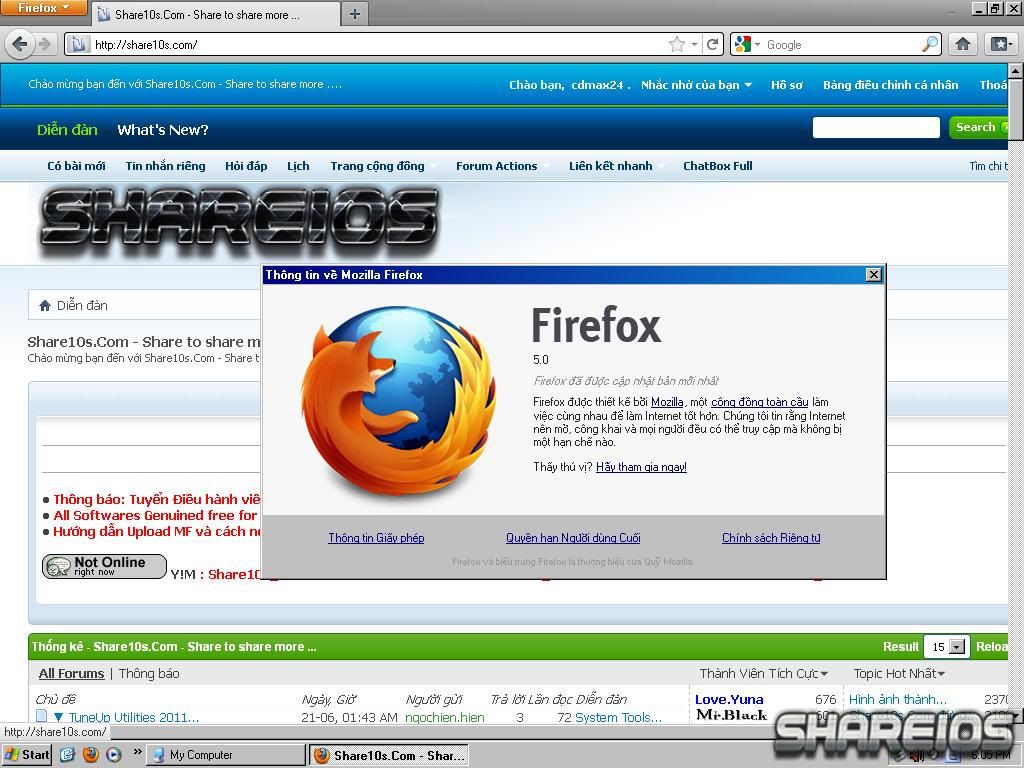This screenshot has width=1024, height=768.
Task: Click the 'Hãy tham gia ngay!' link
Action: 641,467
